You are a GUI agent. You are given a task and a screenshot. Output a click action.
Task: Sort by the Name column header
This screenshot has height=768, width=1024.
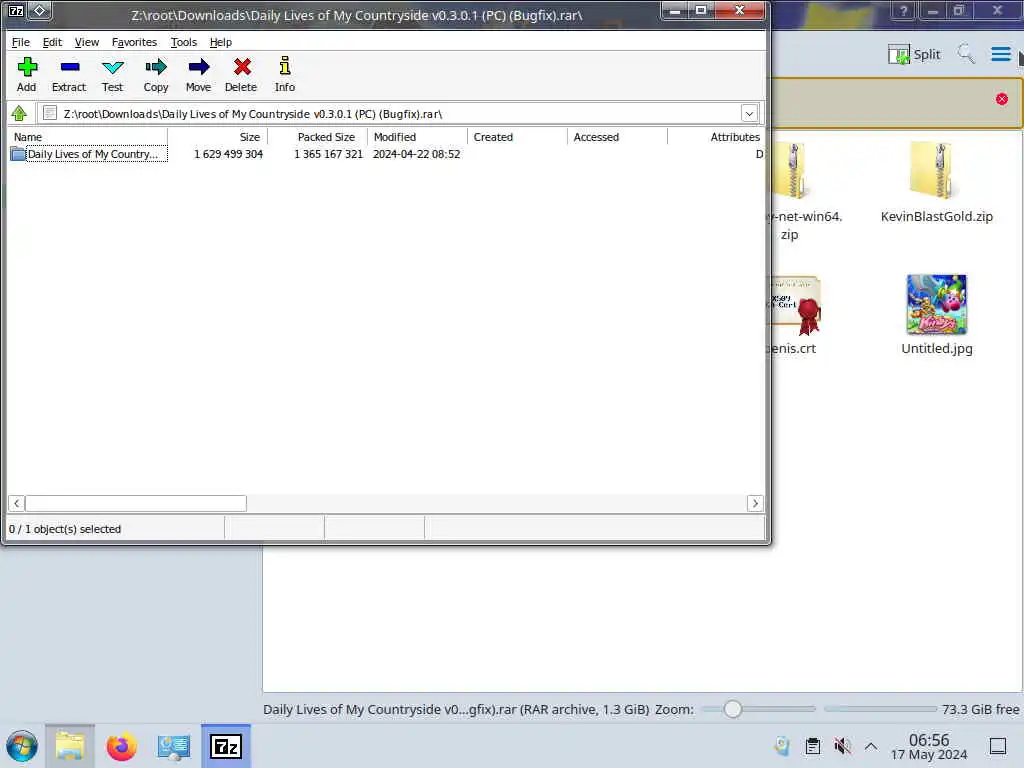coord(88,137)
